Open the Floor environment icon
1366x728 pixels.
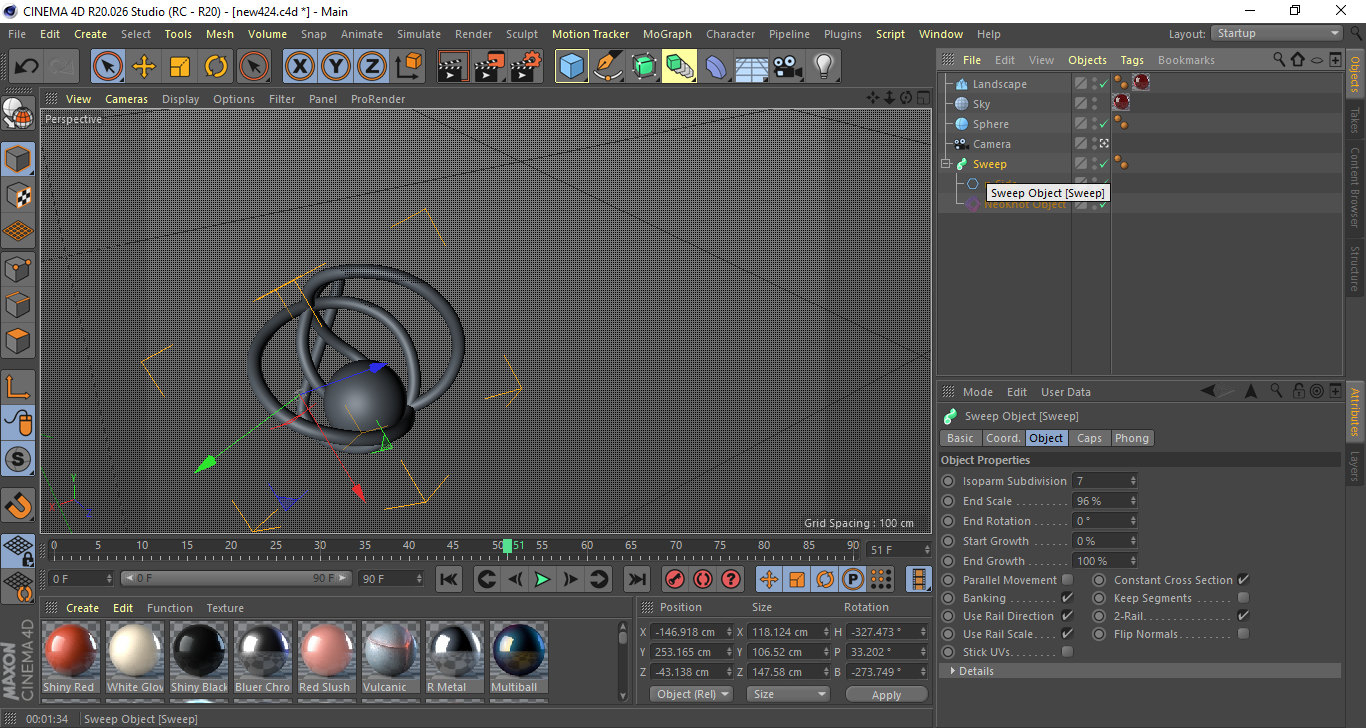click(752, 67)
